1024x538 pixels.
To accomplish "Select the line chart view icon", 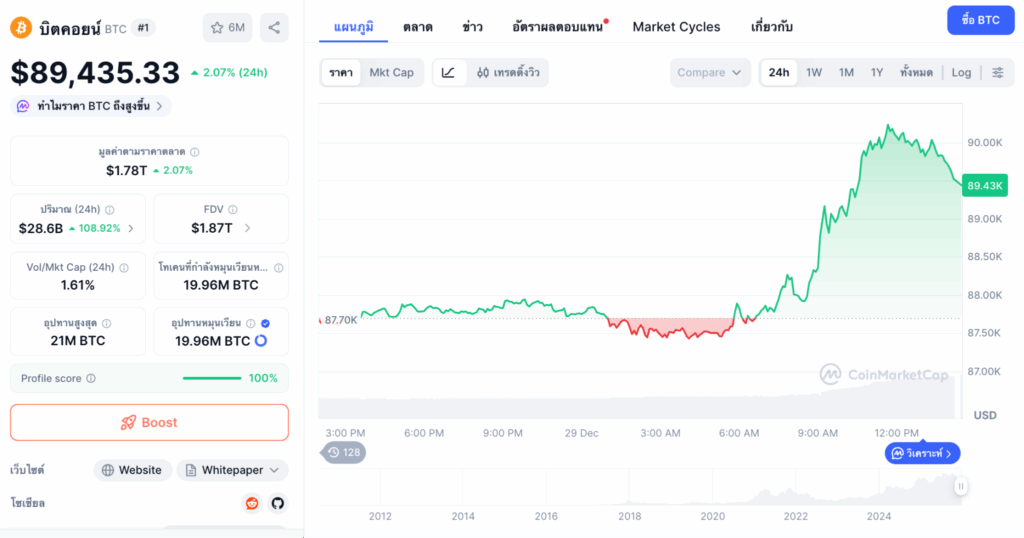I will click(x=449, y=72).
